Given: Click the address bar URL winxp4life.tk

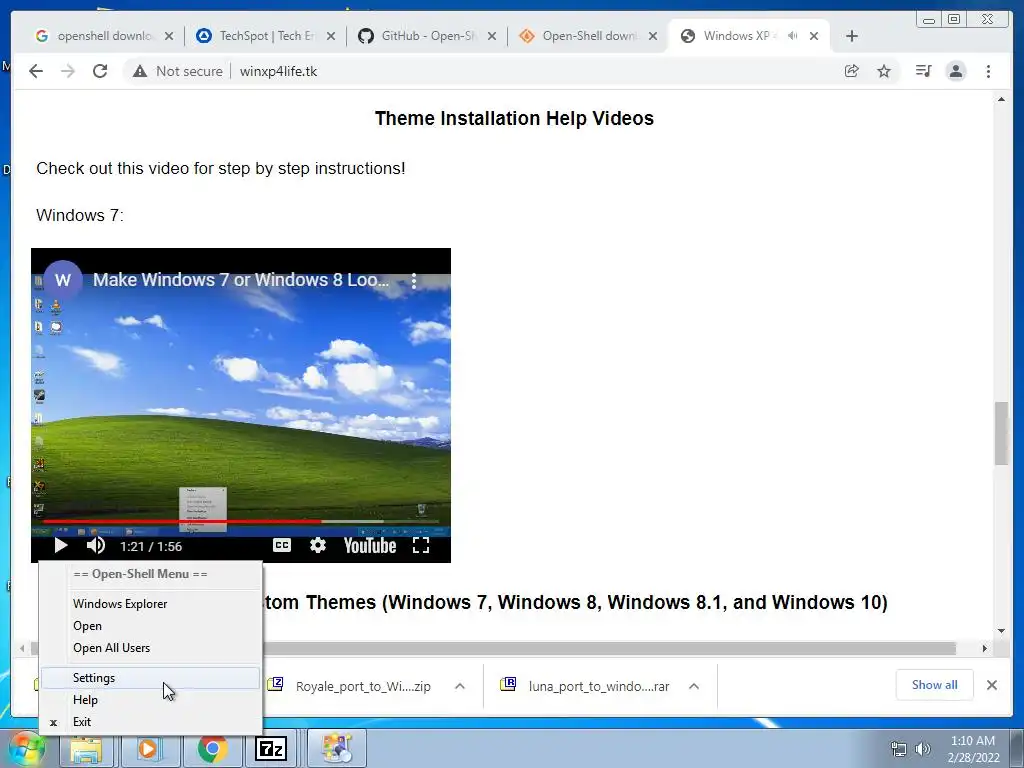Looking at the screenshot, I should tap(278, 71).
